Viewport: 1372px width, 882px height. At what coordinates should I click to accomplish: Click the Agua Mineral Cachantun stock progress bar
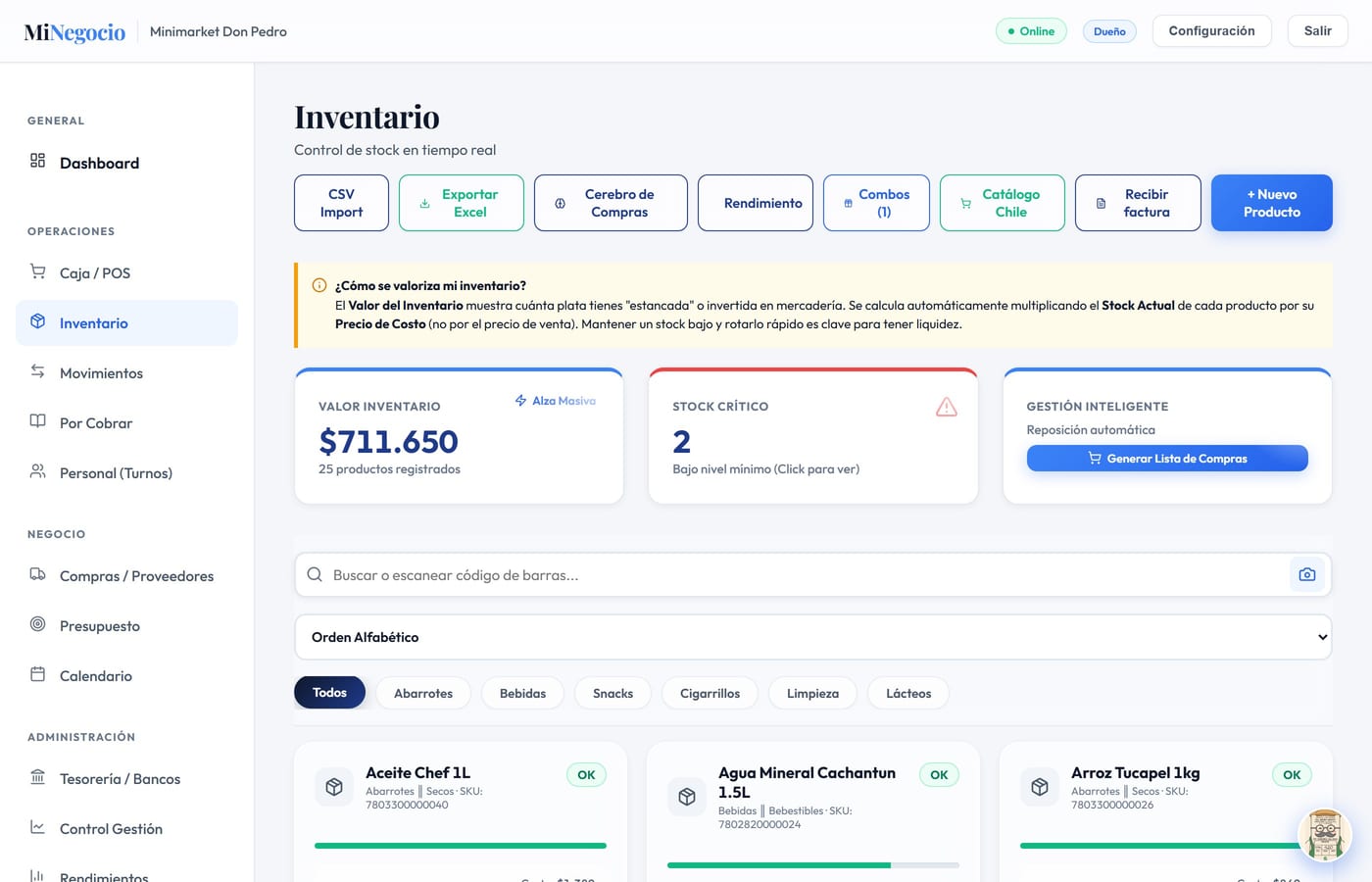pos(813,865)
